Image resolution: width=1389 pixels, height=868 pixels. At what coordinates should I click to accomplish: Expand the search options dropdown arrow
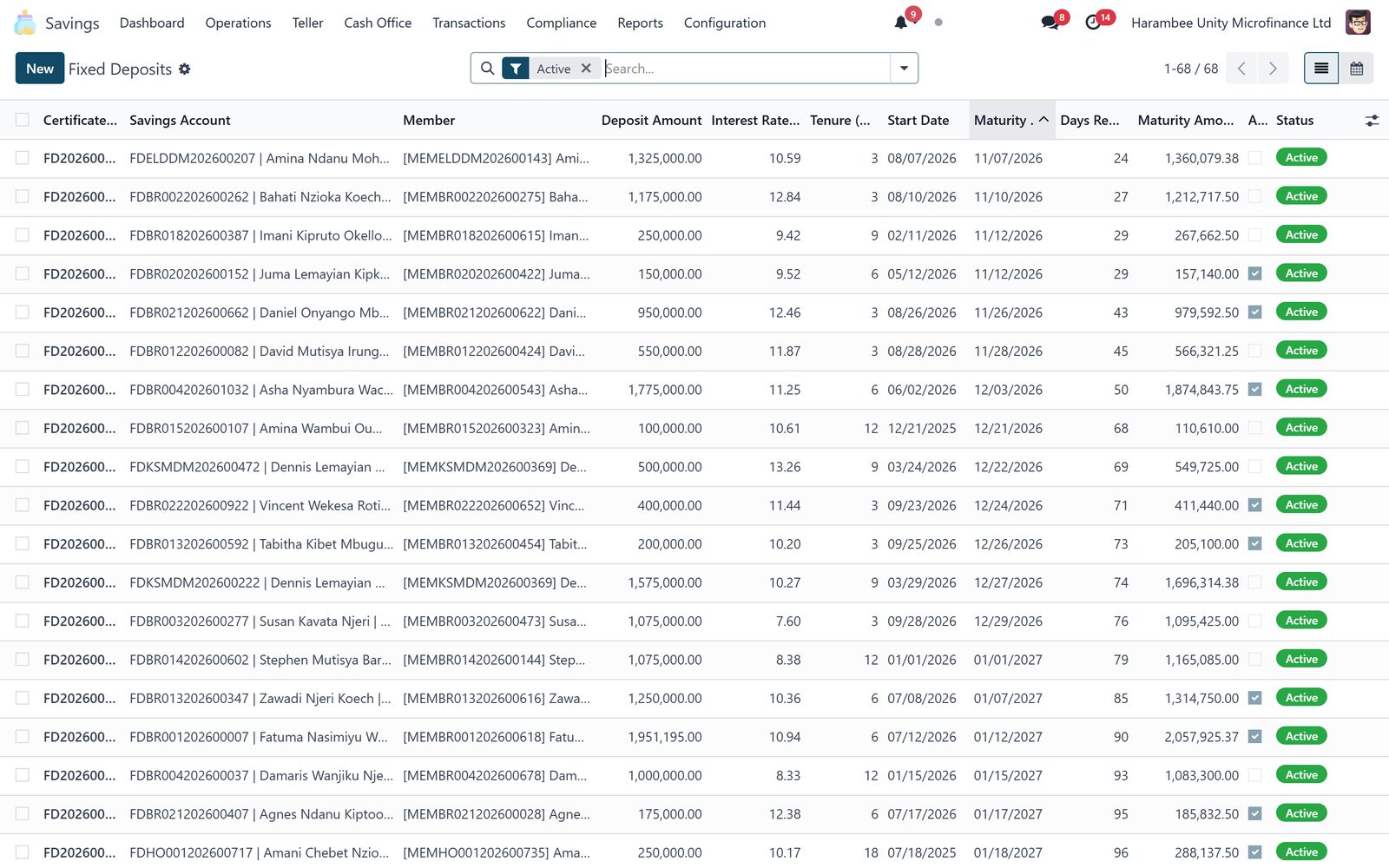click(x=904, y=69)
